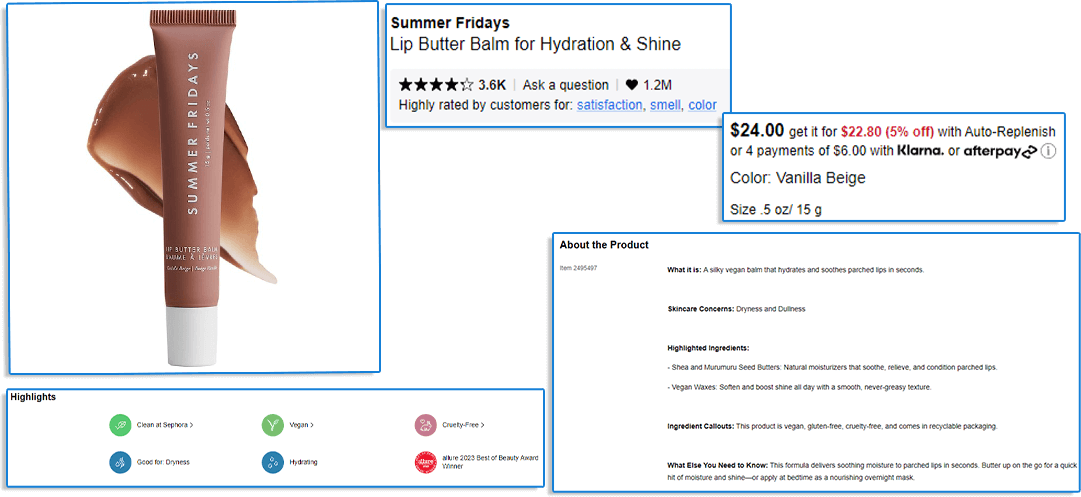Image resolution: width=1081 pixels, height=497 pixels.
Task: Click the About the Product heading
Action: tap(604, 245)
